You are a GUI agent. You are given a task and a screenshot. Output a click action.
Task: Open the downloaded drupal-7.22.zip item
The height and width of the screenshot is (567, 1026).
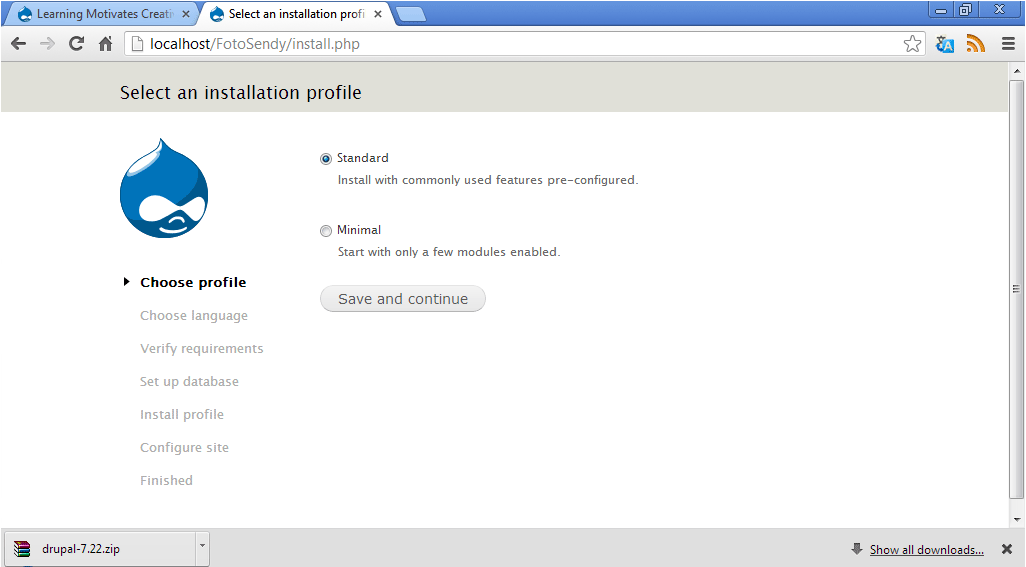tap(100, 549)
